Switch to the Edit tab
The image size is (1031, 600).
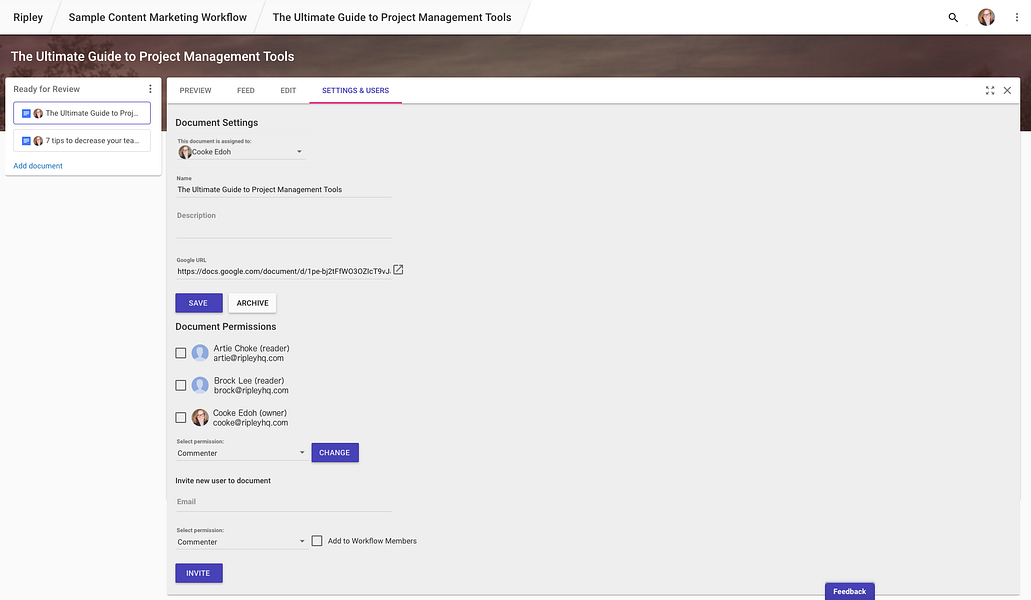(x=288, y=91)
